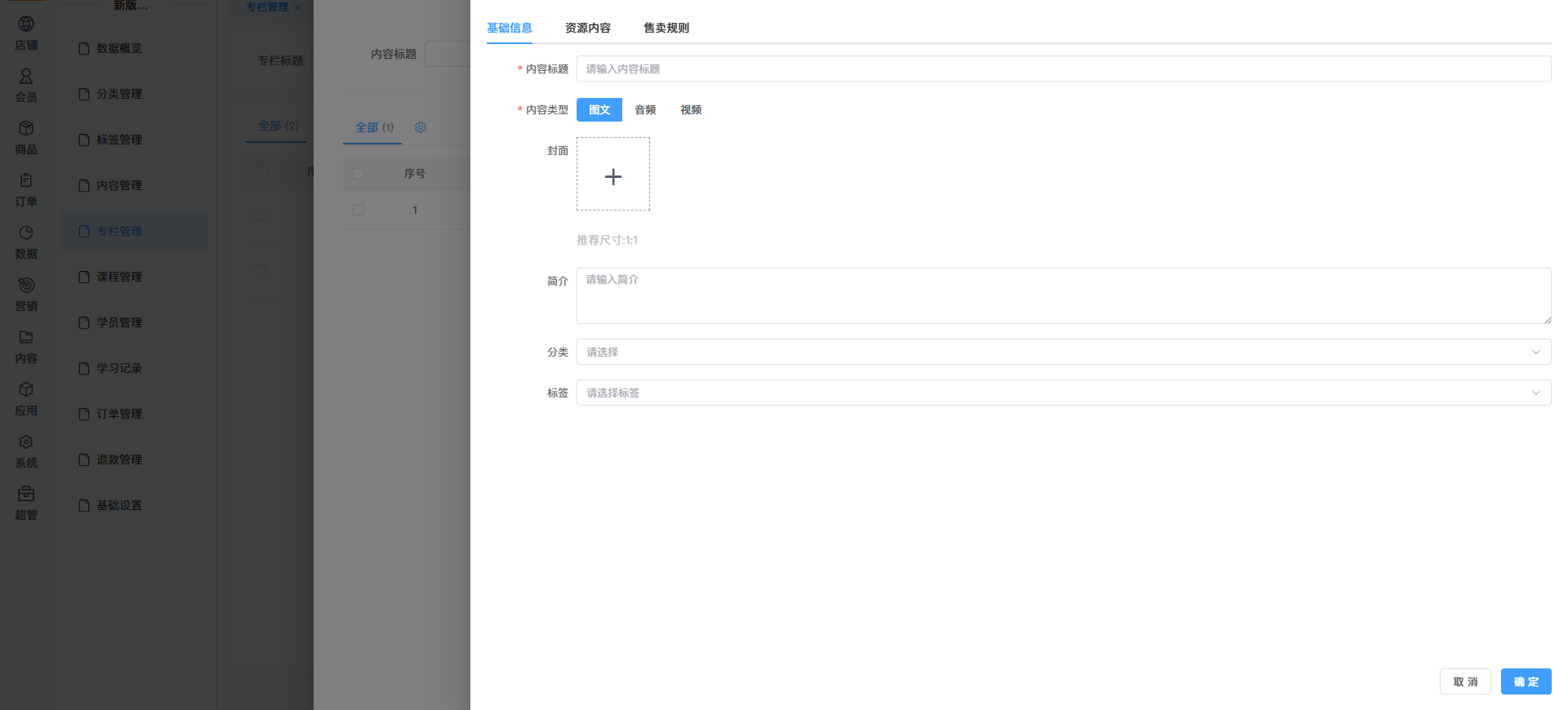Expand the 分类 dropdown
1568x710 pixels.
pyautogui.click(x=1063, y=352)
